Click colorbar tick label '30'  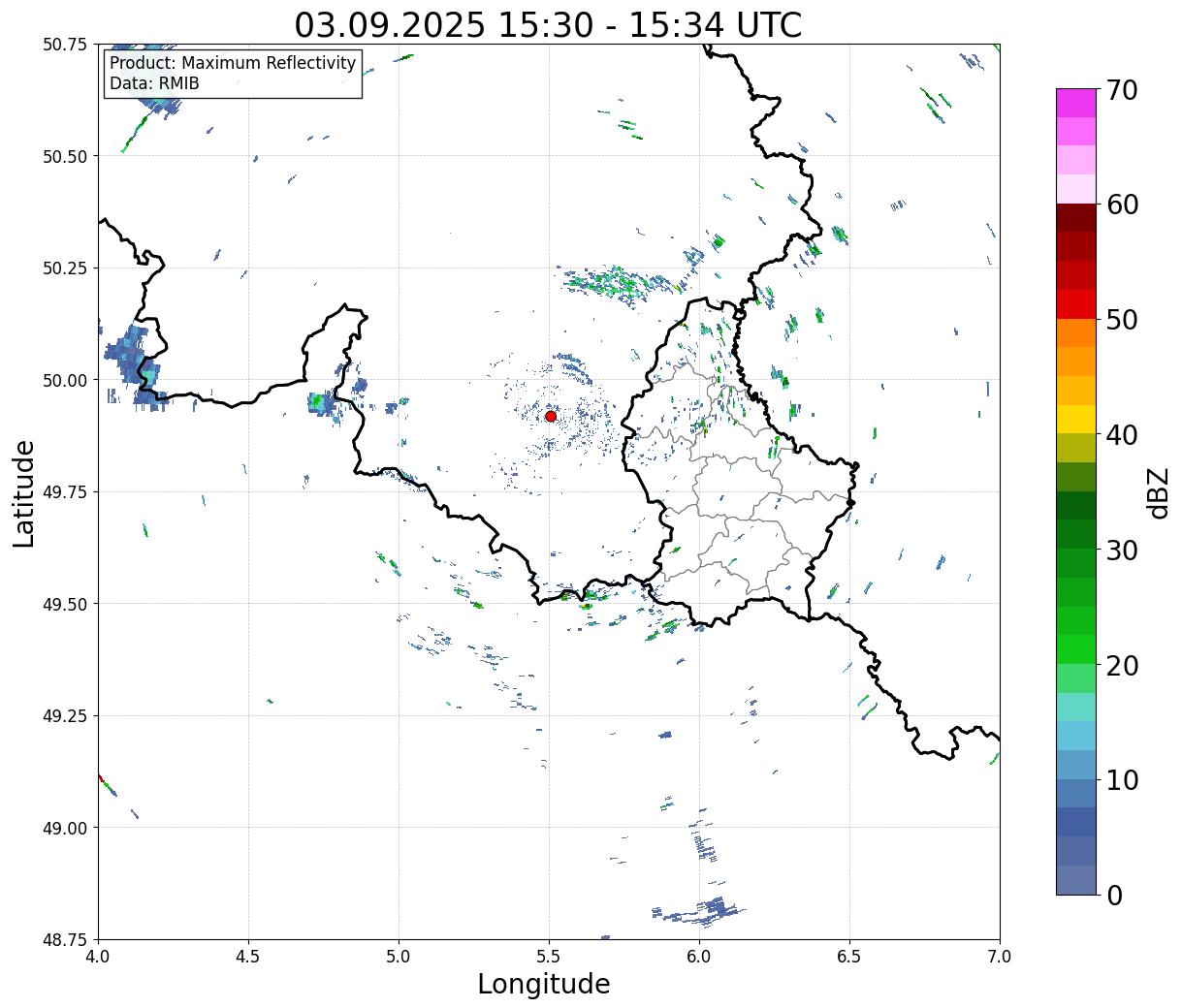[x=1121, y=550]
